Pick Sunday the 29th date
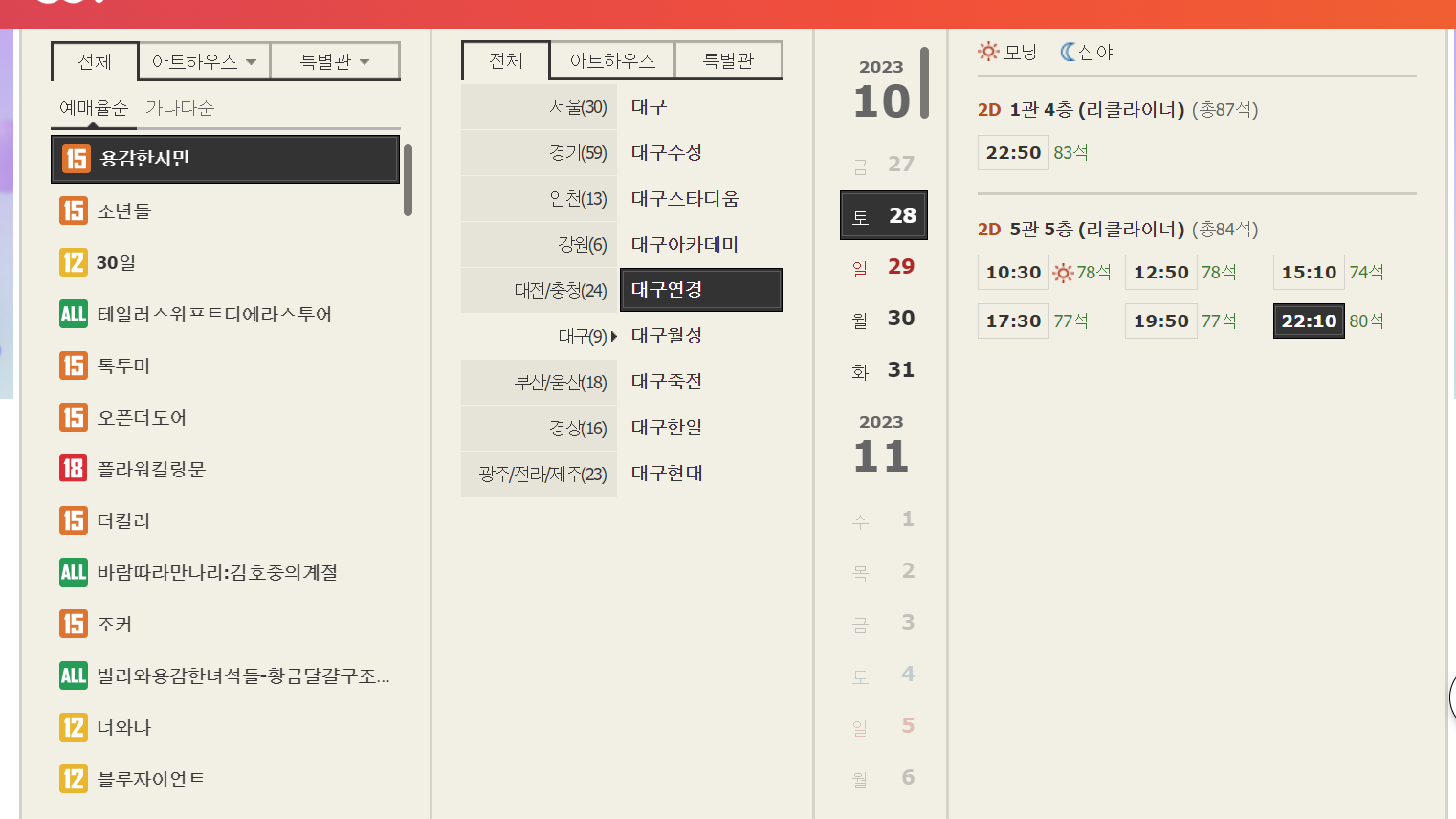The height and width of the screenshot is (819, 1456). pos(884,267)
